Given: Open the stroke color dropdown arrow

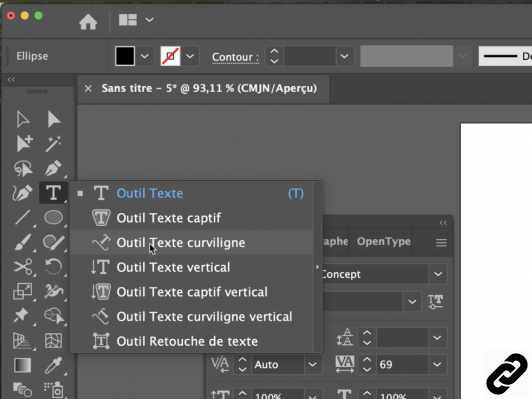Looking at the screenshot, I should pyautogui.click(x=190, y=56).
